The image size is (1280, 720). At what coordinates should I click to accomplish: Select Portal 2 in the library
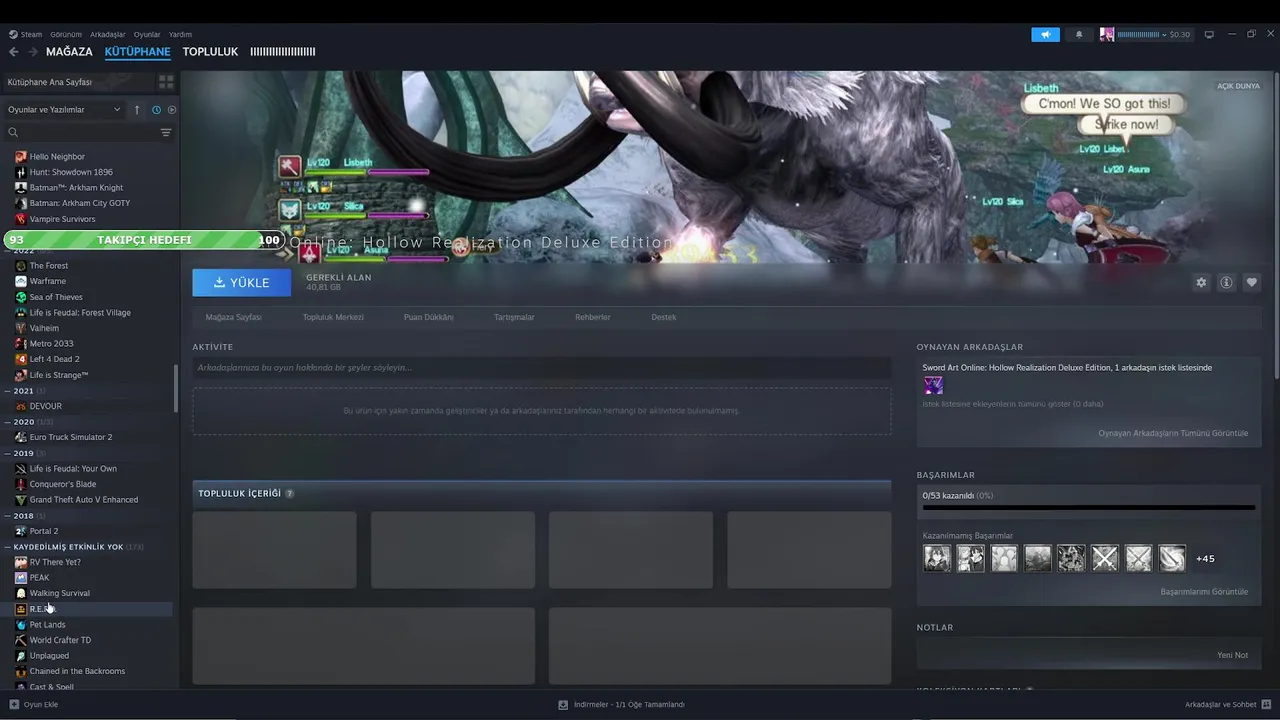(x=44, y=531)
